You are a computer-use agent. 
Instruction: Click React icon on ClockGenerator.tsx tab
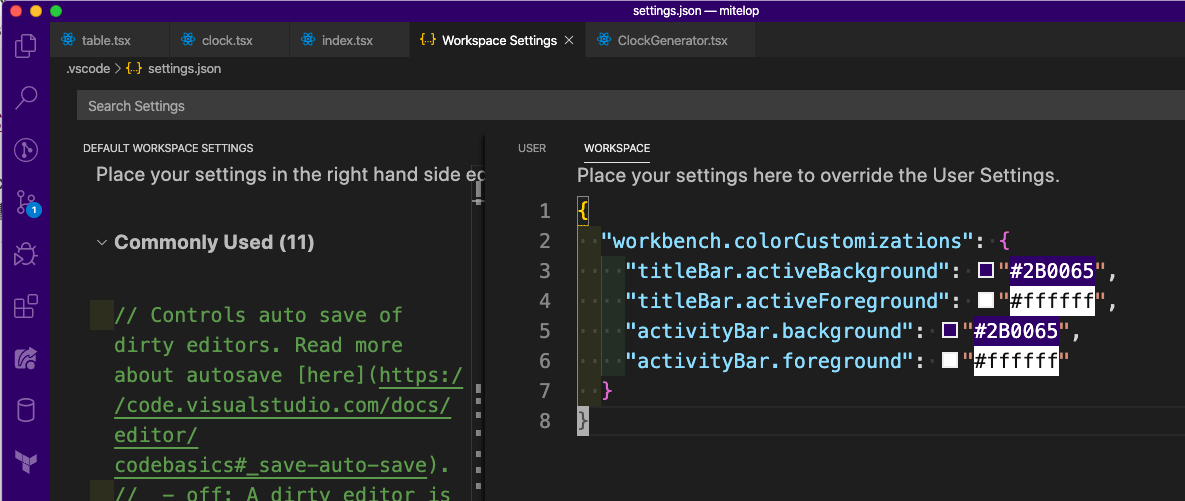pyautogui.click(x=603, y=40)
